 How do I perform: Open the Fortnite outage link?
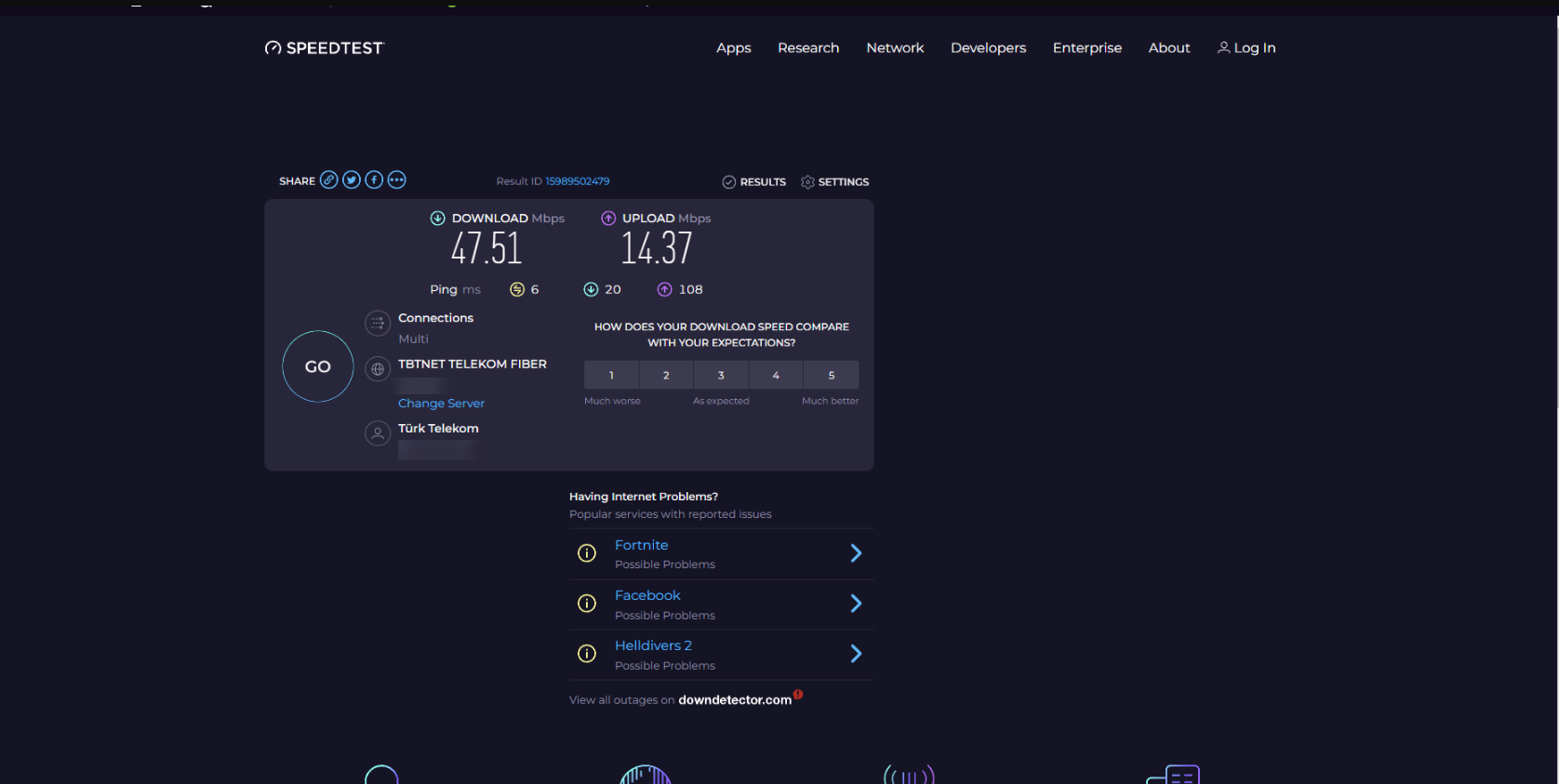coord(642,545)
